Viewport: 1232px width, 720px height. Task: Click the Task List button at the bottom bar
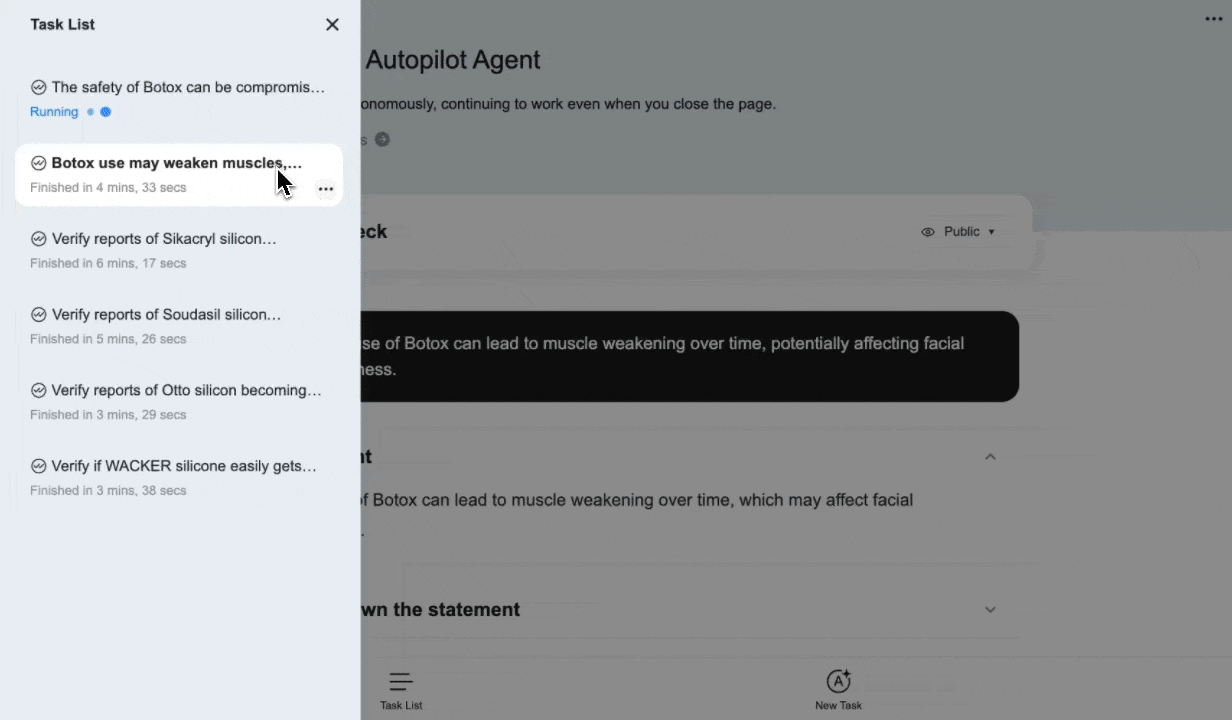[400, 690]
